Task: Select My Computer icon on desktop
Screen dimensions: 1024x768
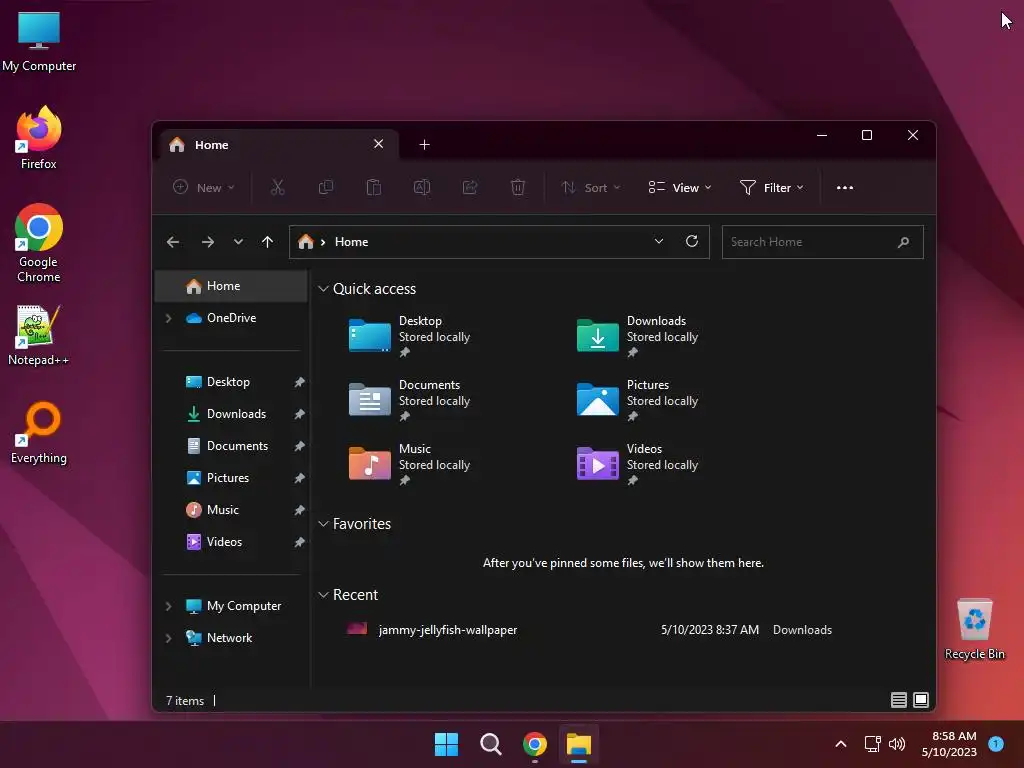Action: [x=39, y=42]
